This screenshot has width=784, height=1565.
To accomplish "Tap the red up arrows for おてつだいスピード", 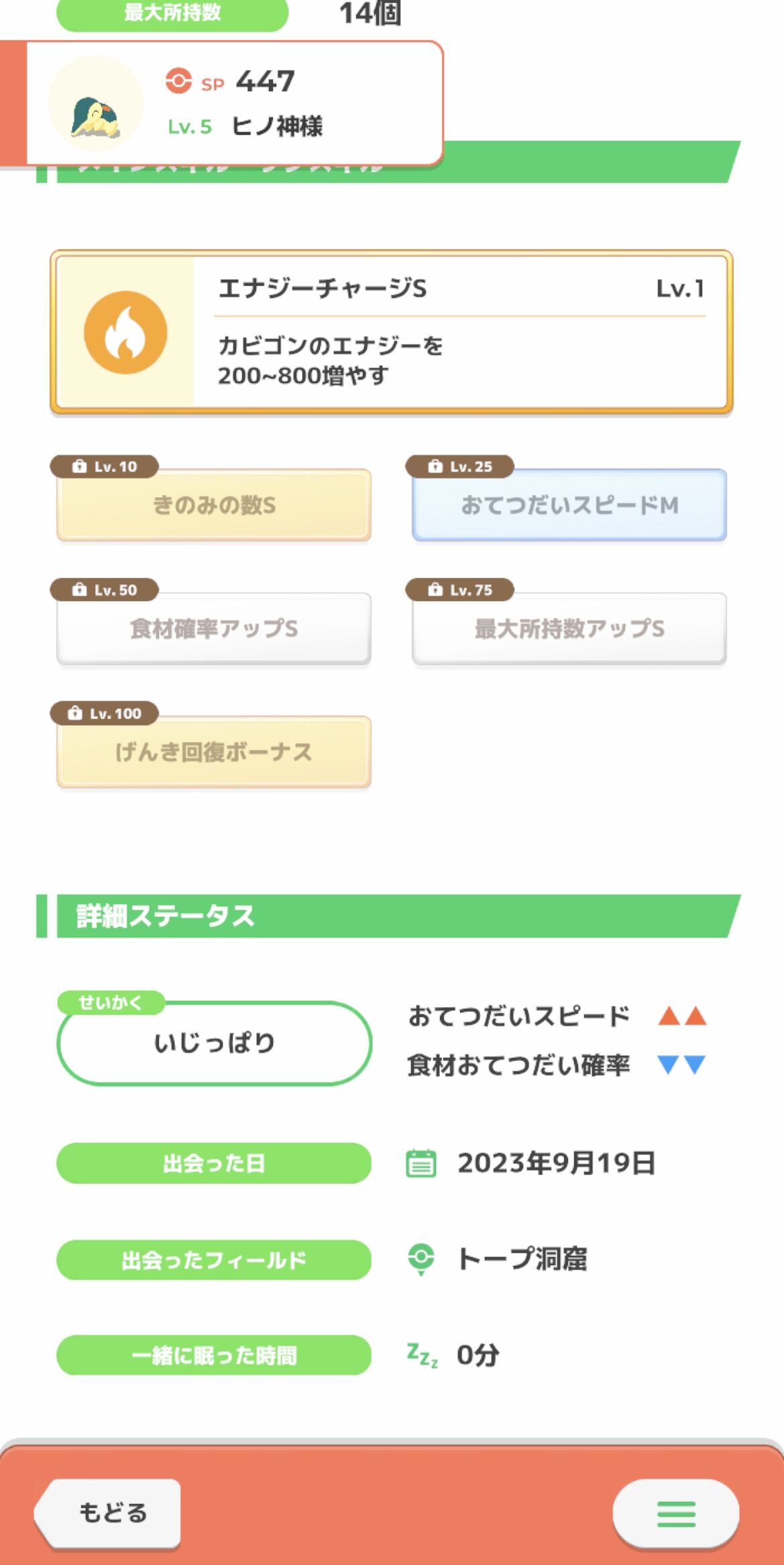I will click(x=682, y=1016).
